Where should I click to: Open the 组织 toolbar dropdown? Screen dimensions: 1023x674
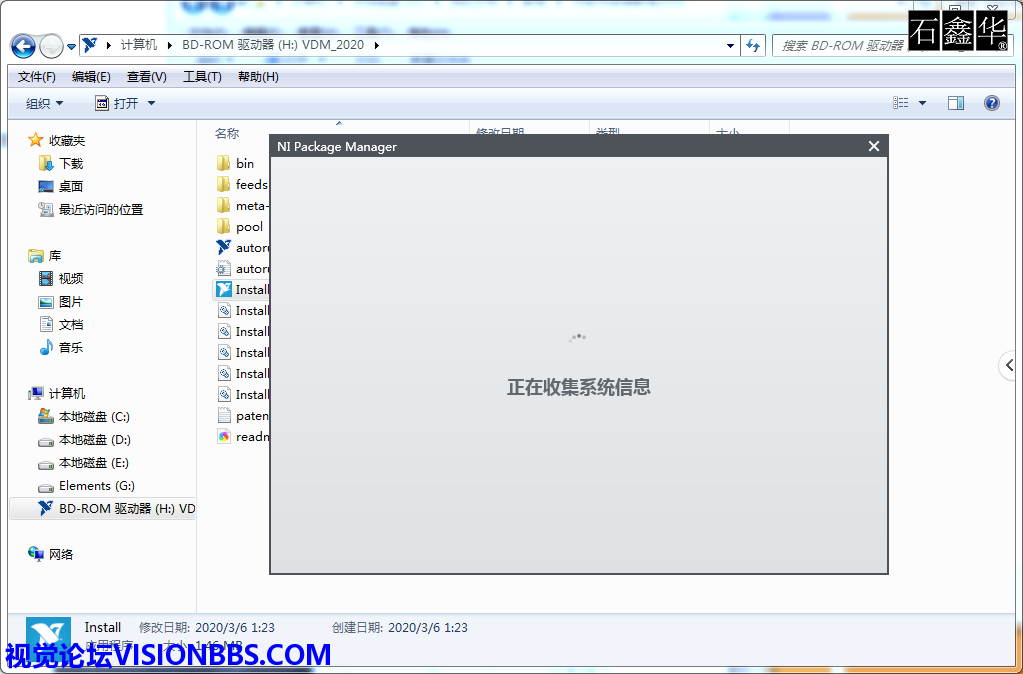coord(44,103)
